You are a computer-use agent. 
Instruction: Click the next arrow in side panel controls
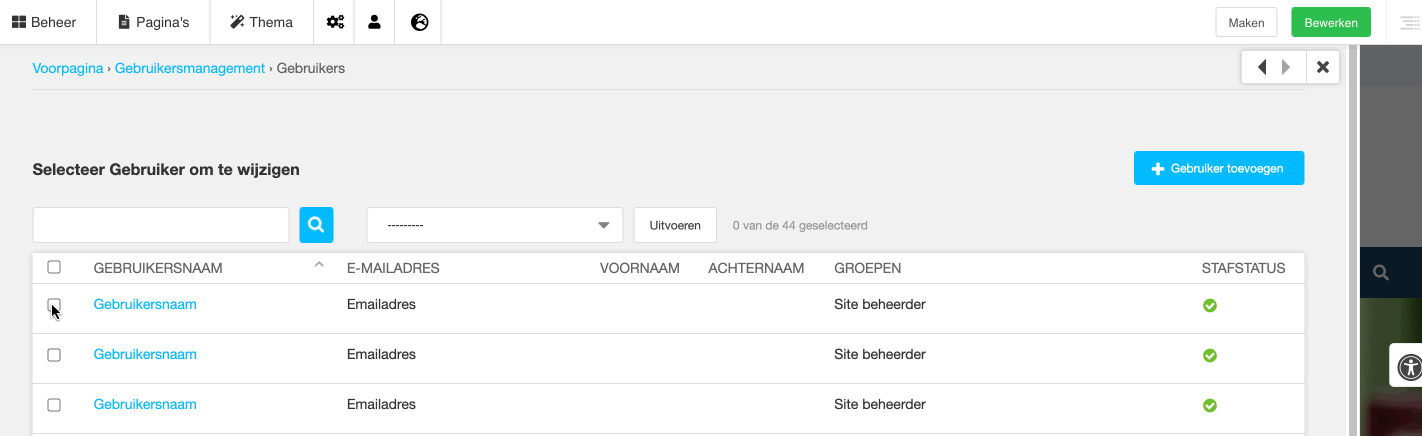1286,67
